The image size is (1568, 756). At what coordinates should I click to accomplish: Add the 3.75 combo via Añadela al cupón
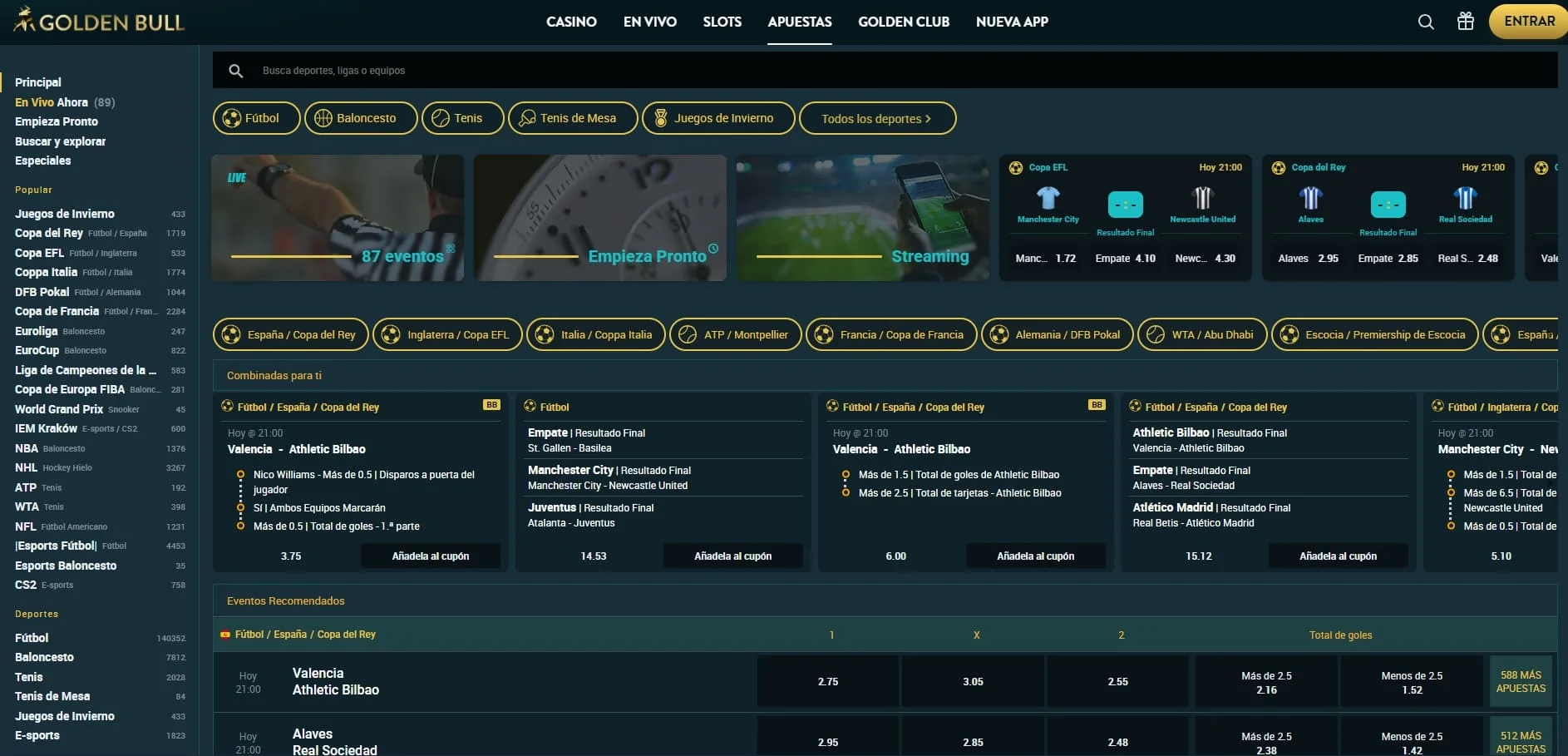pos(431,556)
